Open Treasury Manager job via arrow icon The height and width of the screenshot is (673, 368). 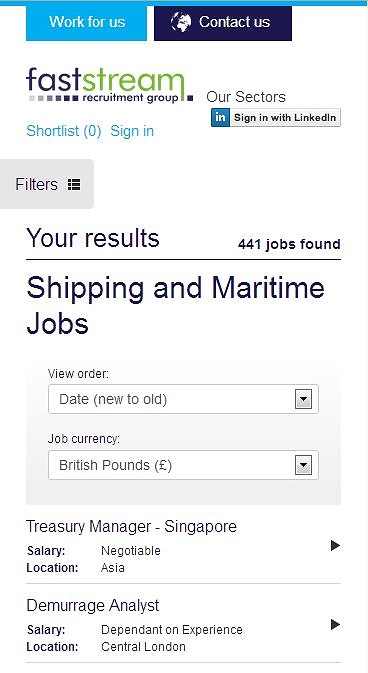tap(335, 546)
